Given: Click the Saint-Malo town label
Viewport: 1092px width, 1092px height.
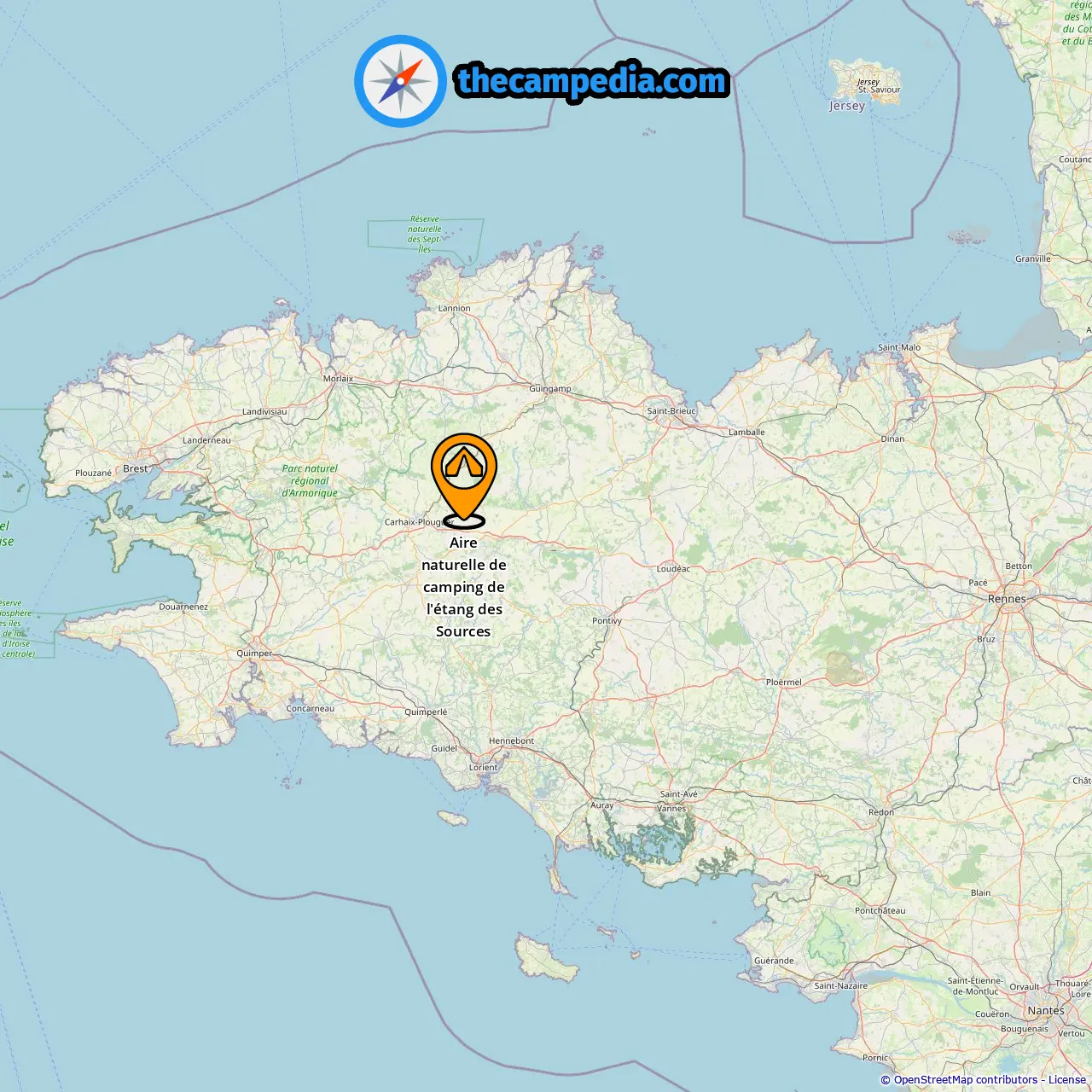Looking at the screenshot, I should tap(899, 347).
